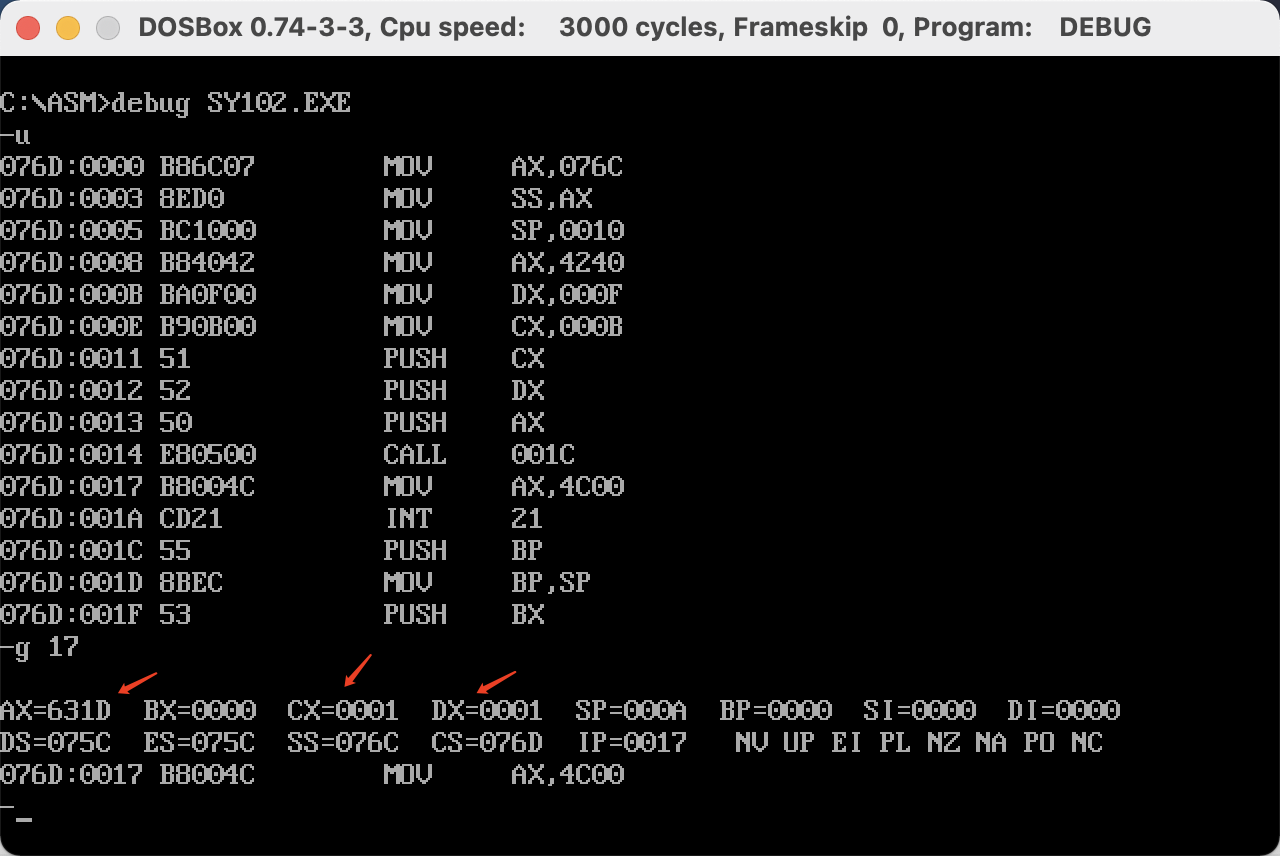Click the NZ zero flag
Viewport: 1280px width, 856px height.
click(943, 743)
